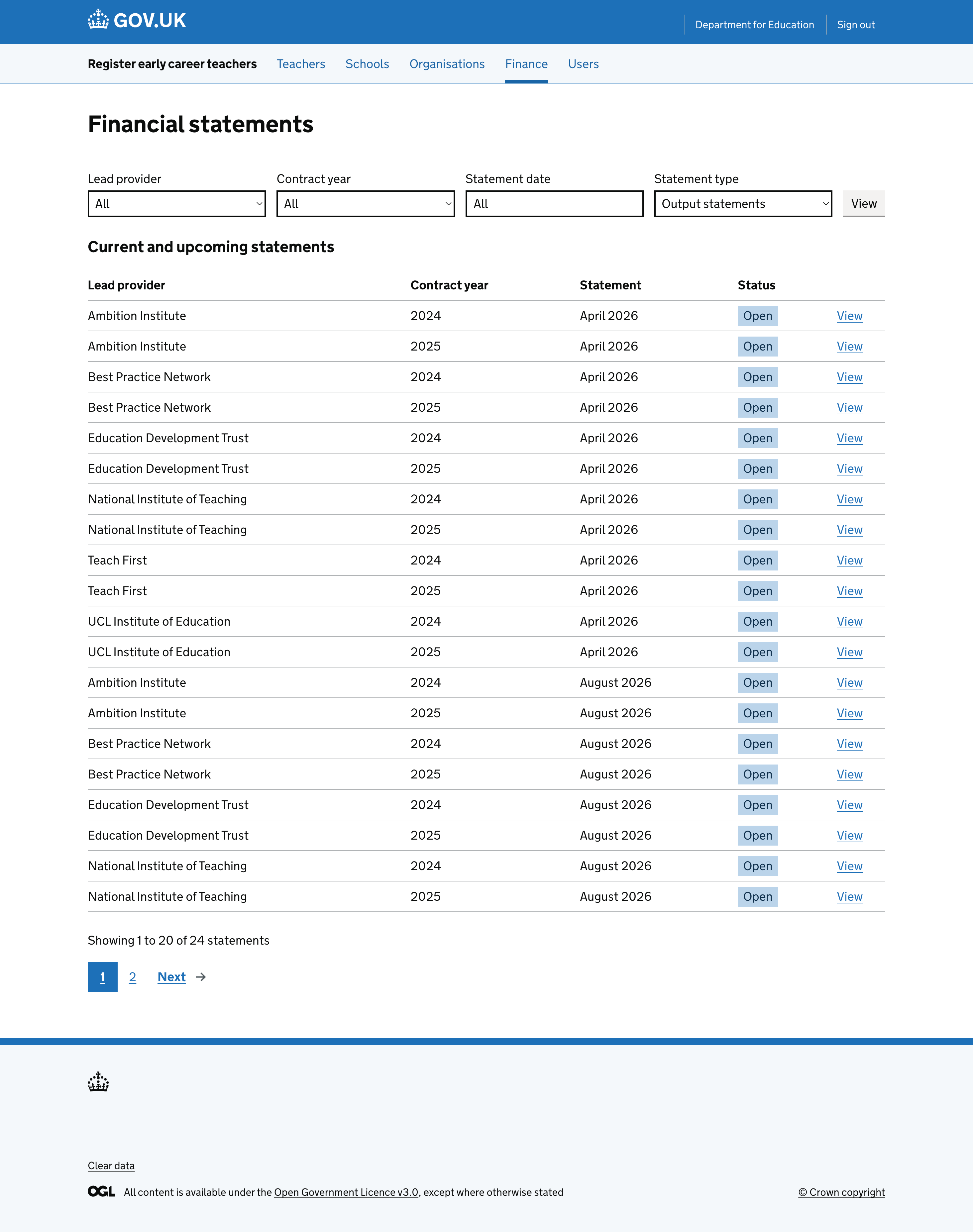This screenshot has height=1232, width=973.
Task: View Ambition Institute 2025 August 2026 statement
Action: pyautogui.click(x=849, y=713)
